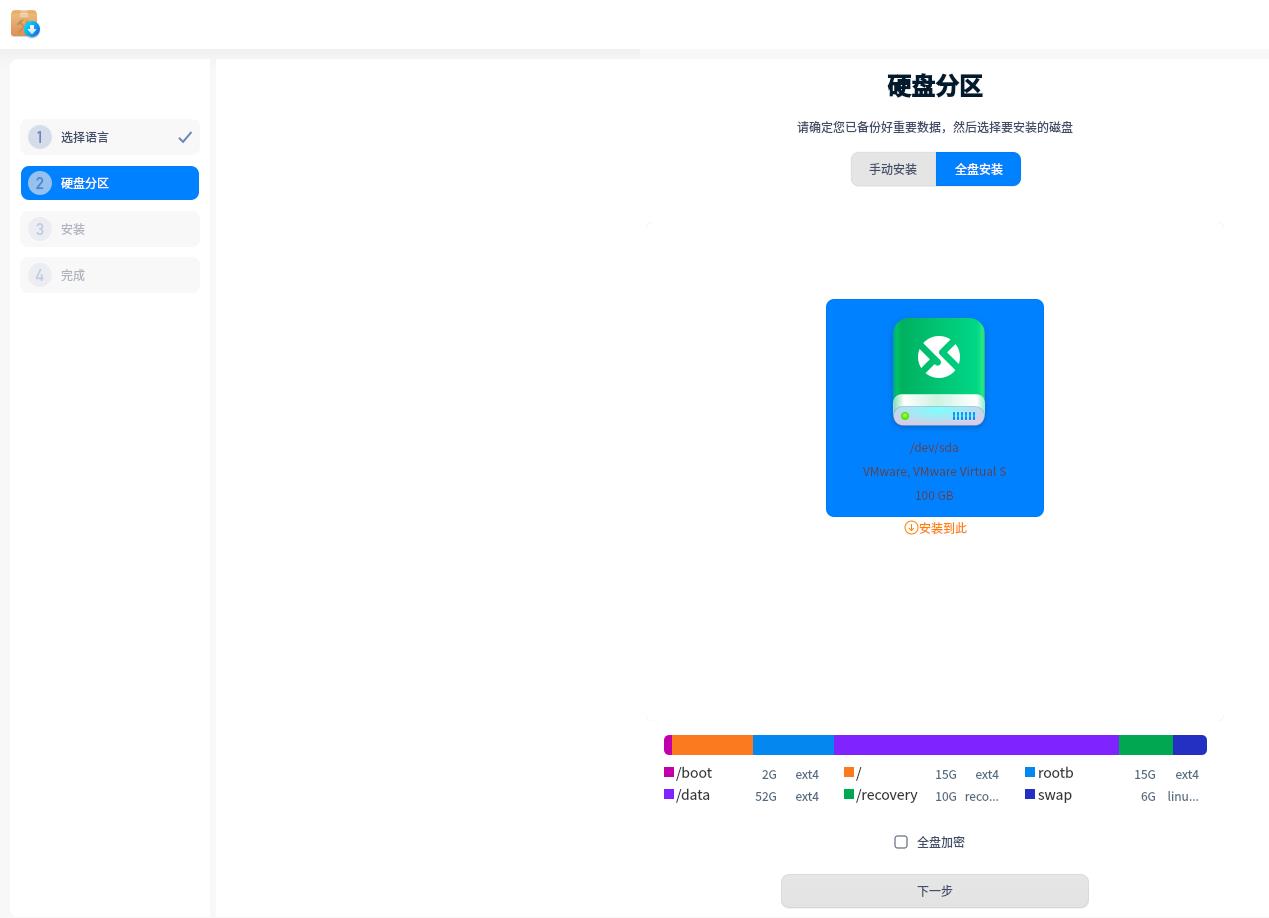The image size is (1269, 918).
Task: Click the orange root segment in partition bar
Action: 712,745
